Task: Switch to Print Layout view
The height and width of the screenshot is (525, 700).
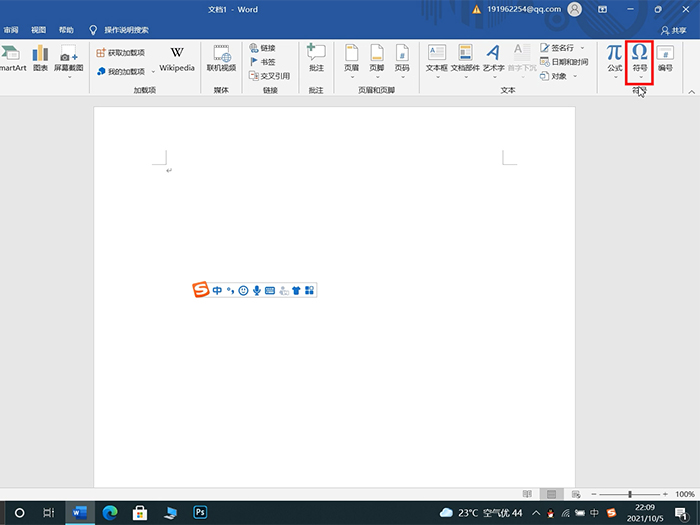Action: [x=551, y=494]
